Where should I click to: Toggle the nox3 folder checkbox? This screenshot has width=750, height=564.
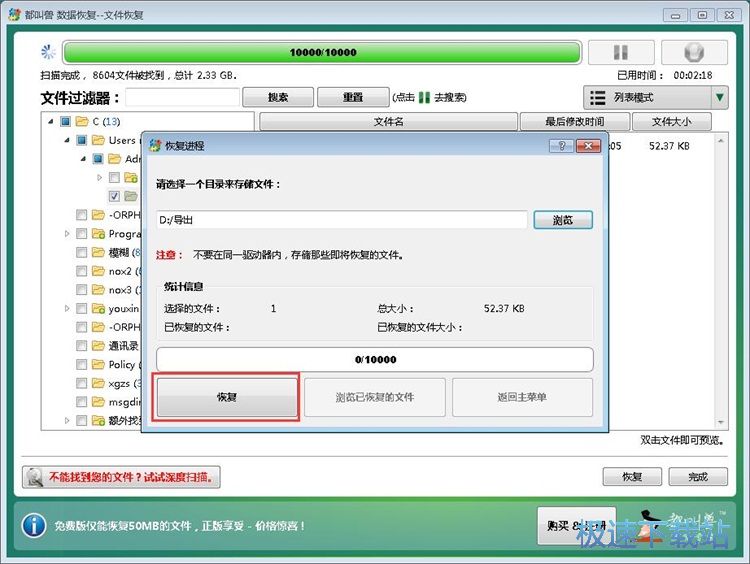tap(82, 290)
